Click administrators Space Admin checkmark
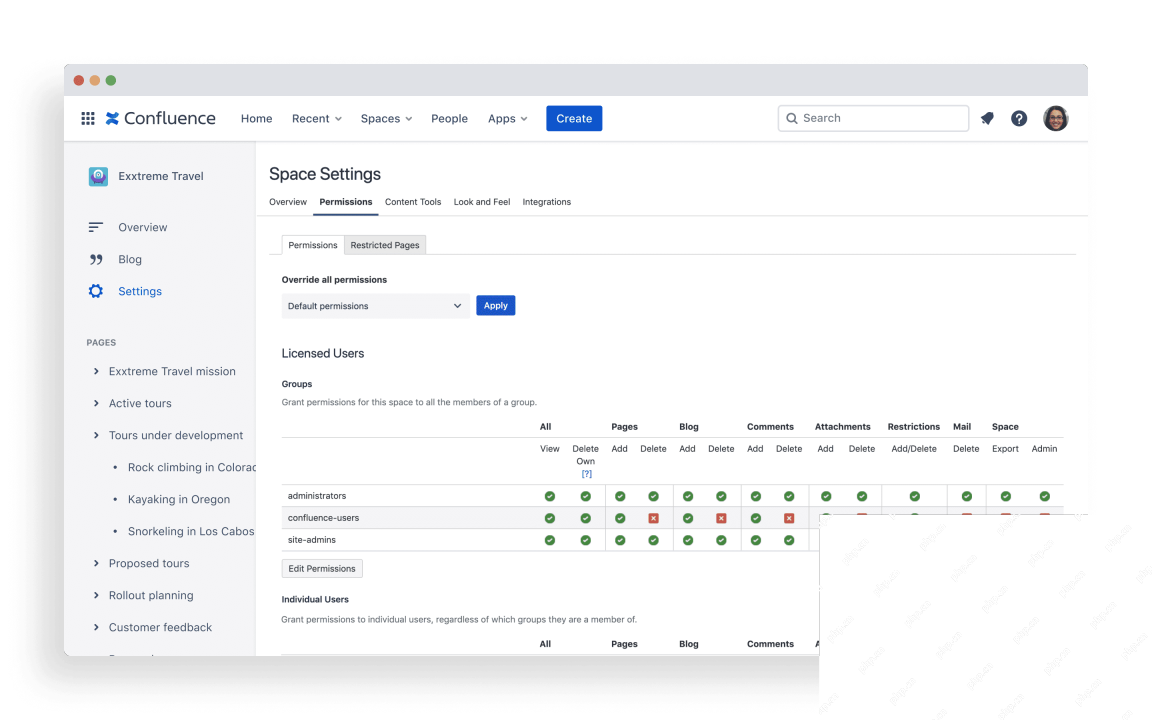The image size is (1152, 720). (1045, 496)
